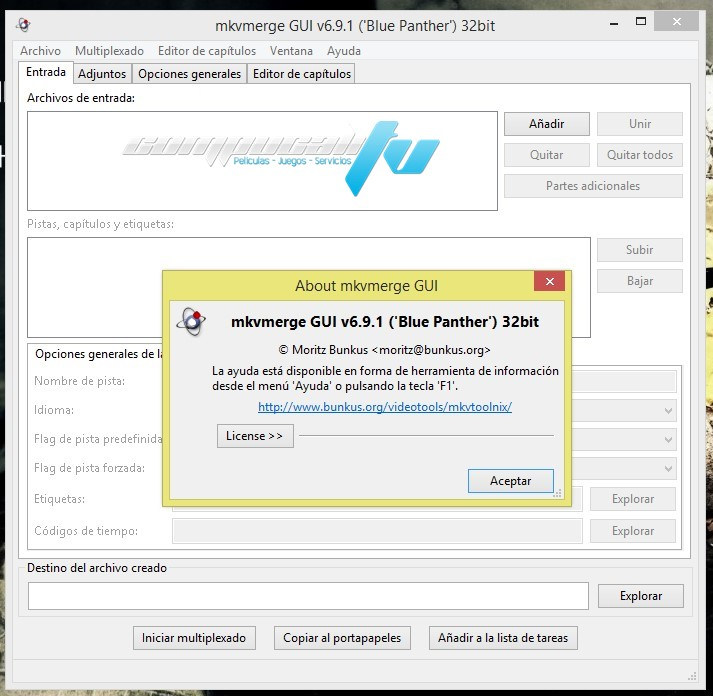Click Explorar for destination file
This screenshot has height=696, width=713.
pyautogui.click(x=641, y=596)
